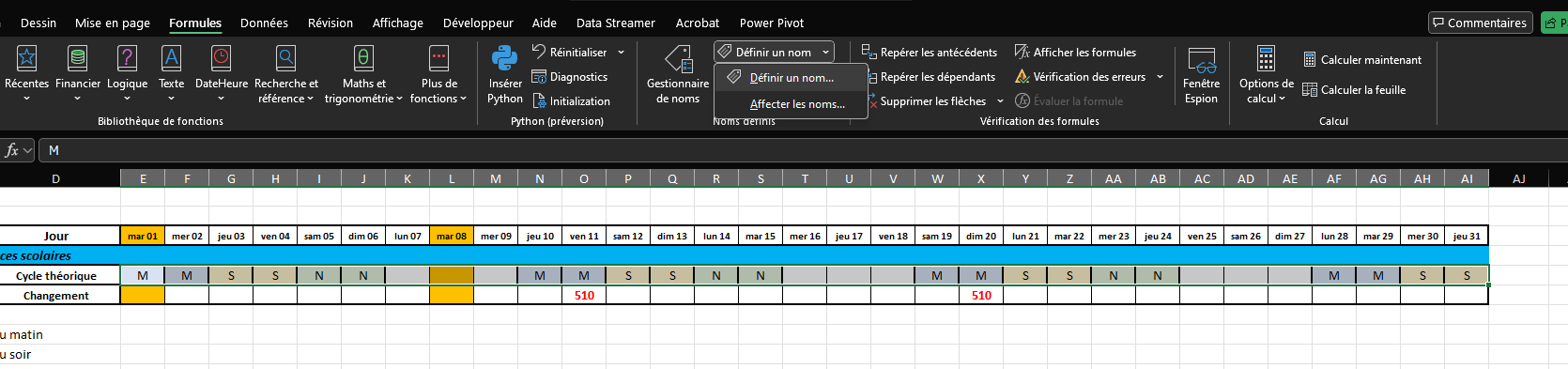
Task: Toggle Afficher les formules
Action: [1075, 53]
